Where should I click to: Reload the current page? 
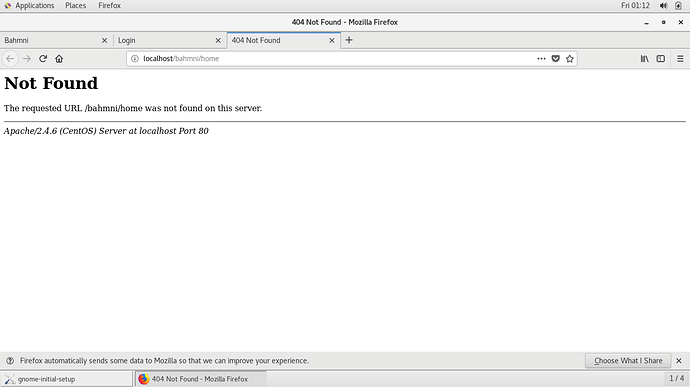pyautogui.click(x=43, y=59)
